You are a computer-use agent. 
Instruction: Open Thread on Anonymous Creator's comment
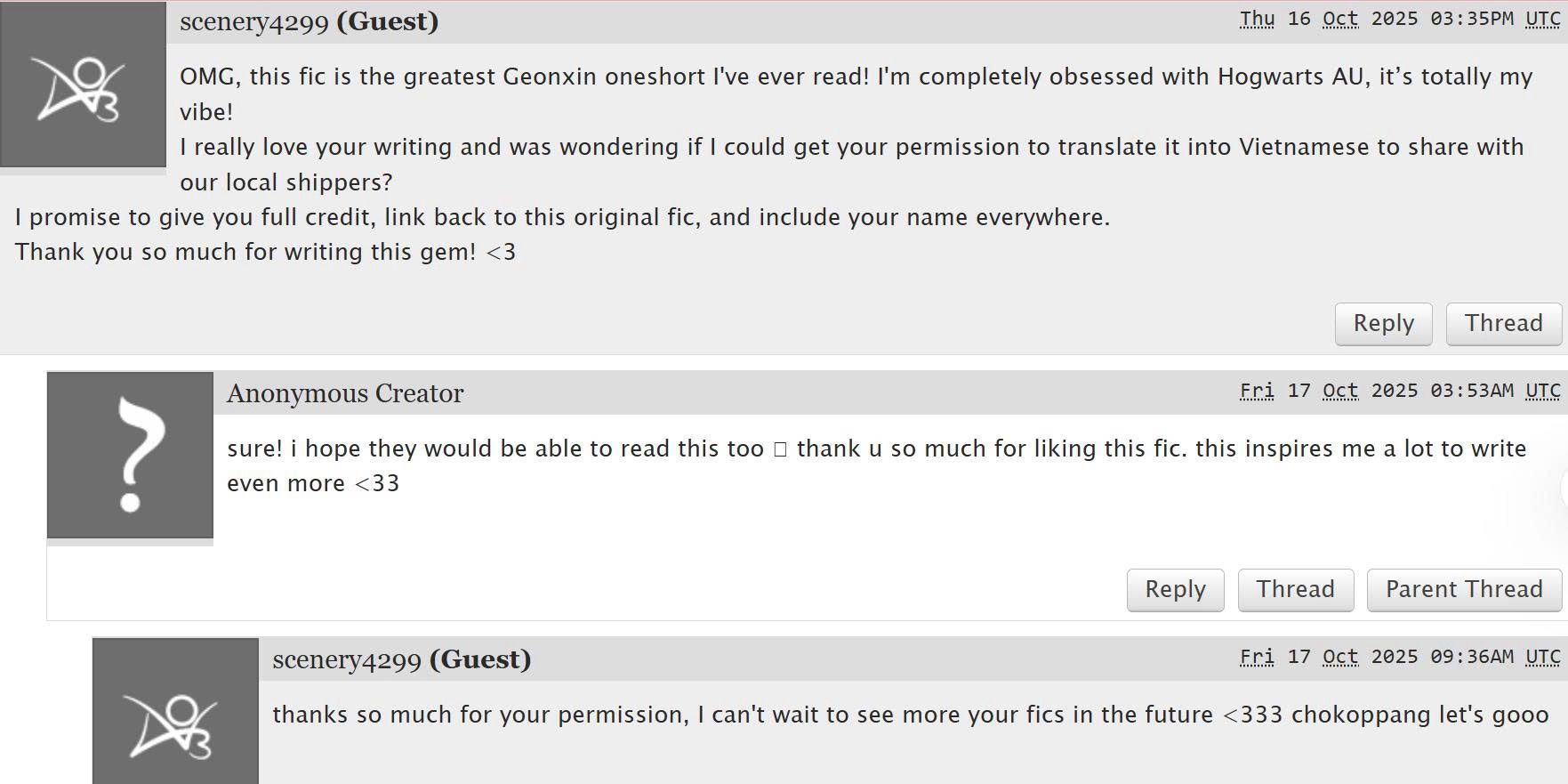pyautogui.click(x=1295, y=589)
